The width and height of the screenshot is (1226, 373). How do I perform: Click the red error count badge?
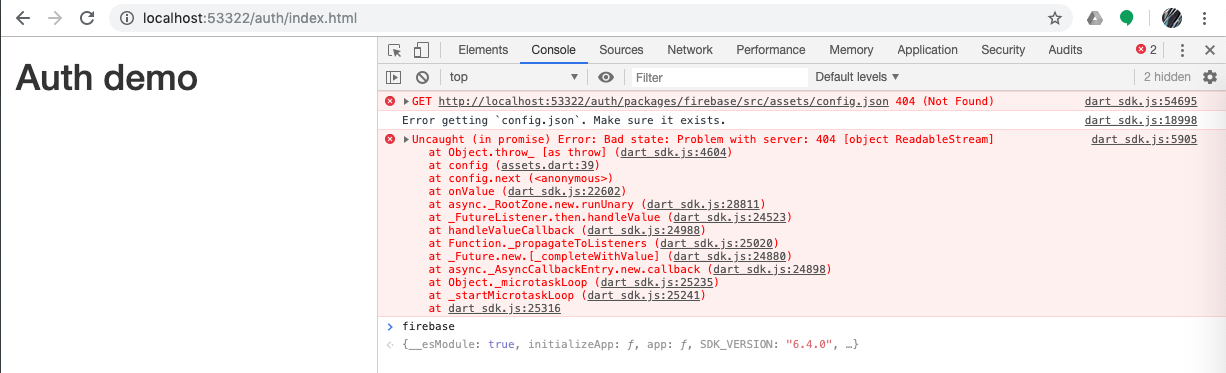click(1146, 50)
